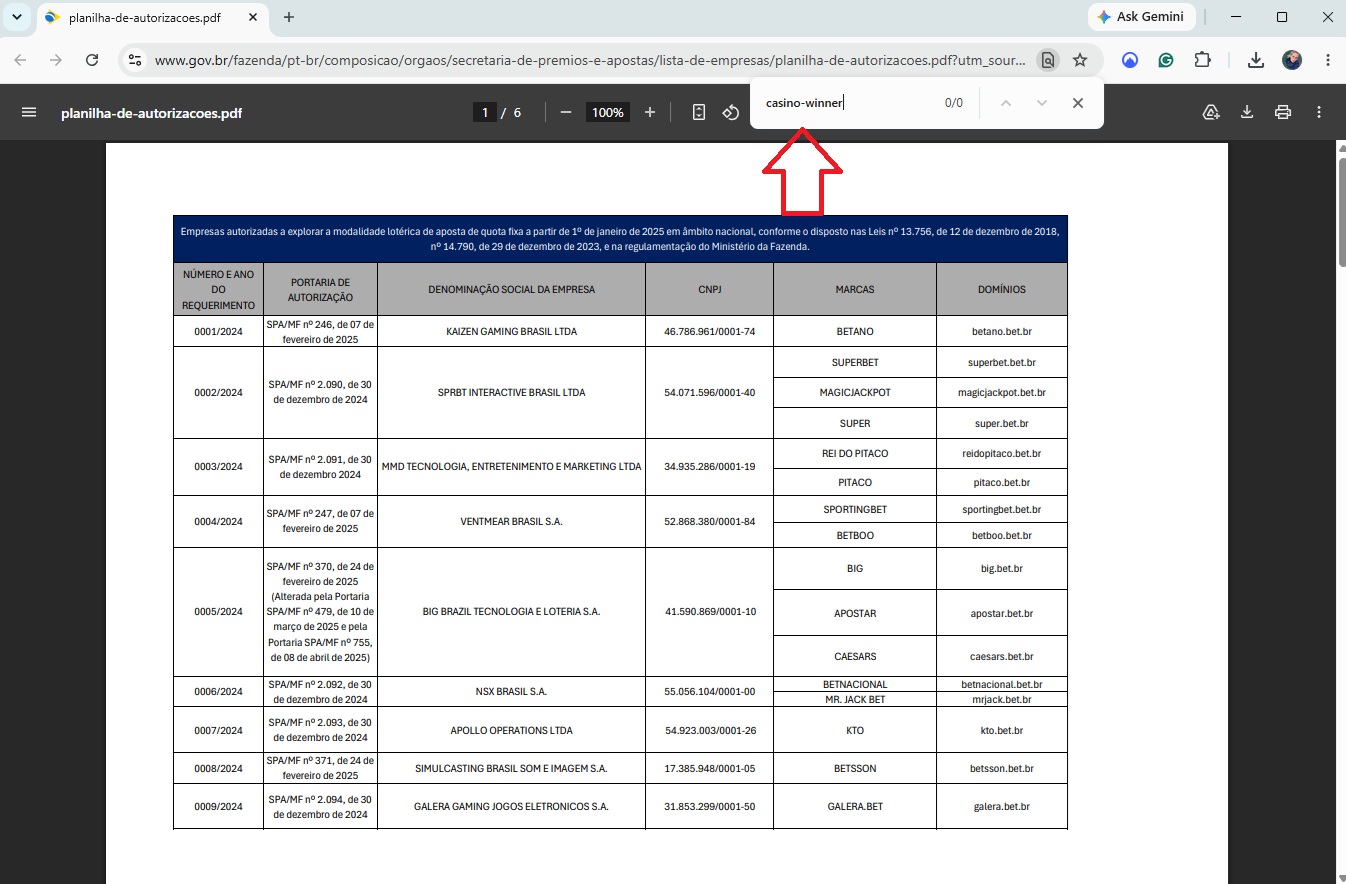Image resolution: width=1346 pixels, height=884 pixels.
Task: Click the BETNACIONAL brand cell
Action: pos(855,684)
